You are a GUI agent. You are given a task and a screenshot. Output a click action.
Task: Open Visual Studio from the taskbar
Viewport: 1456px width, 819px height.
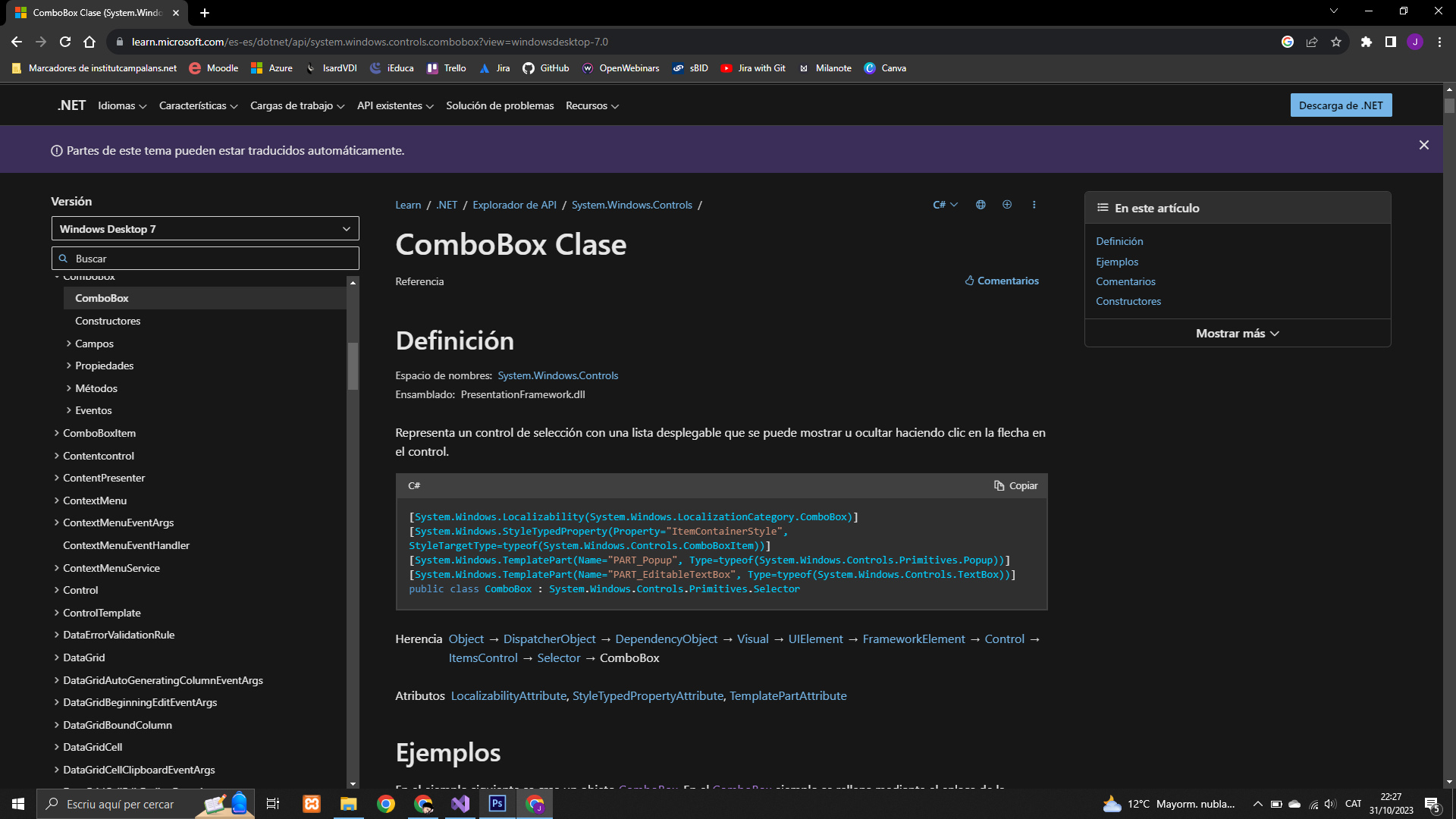[460, 804]
